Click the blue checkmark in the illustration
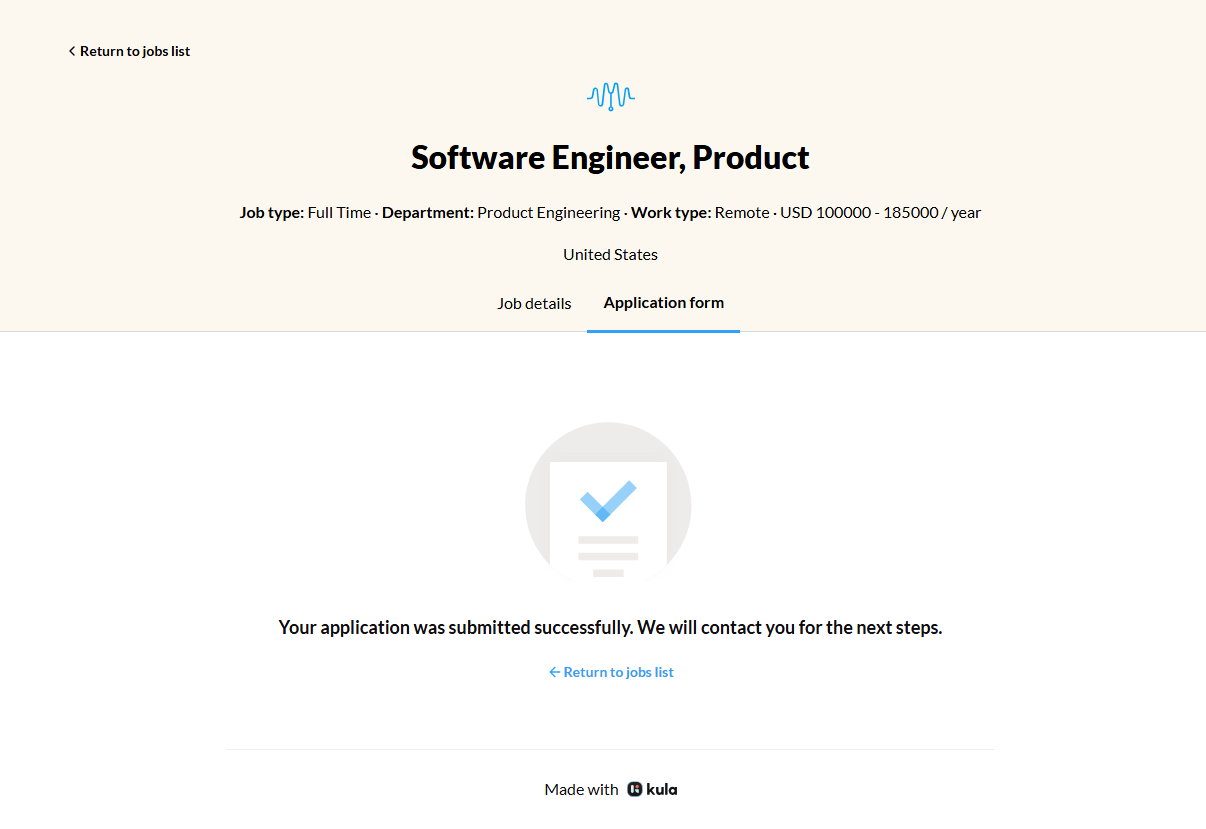 608,500
